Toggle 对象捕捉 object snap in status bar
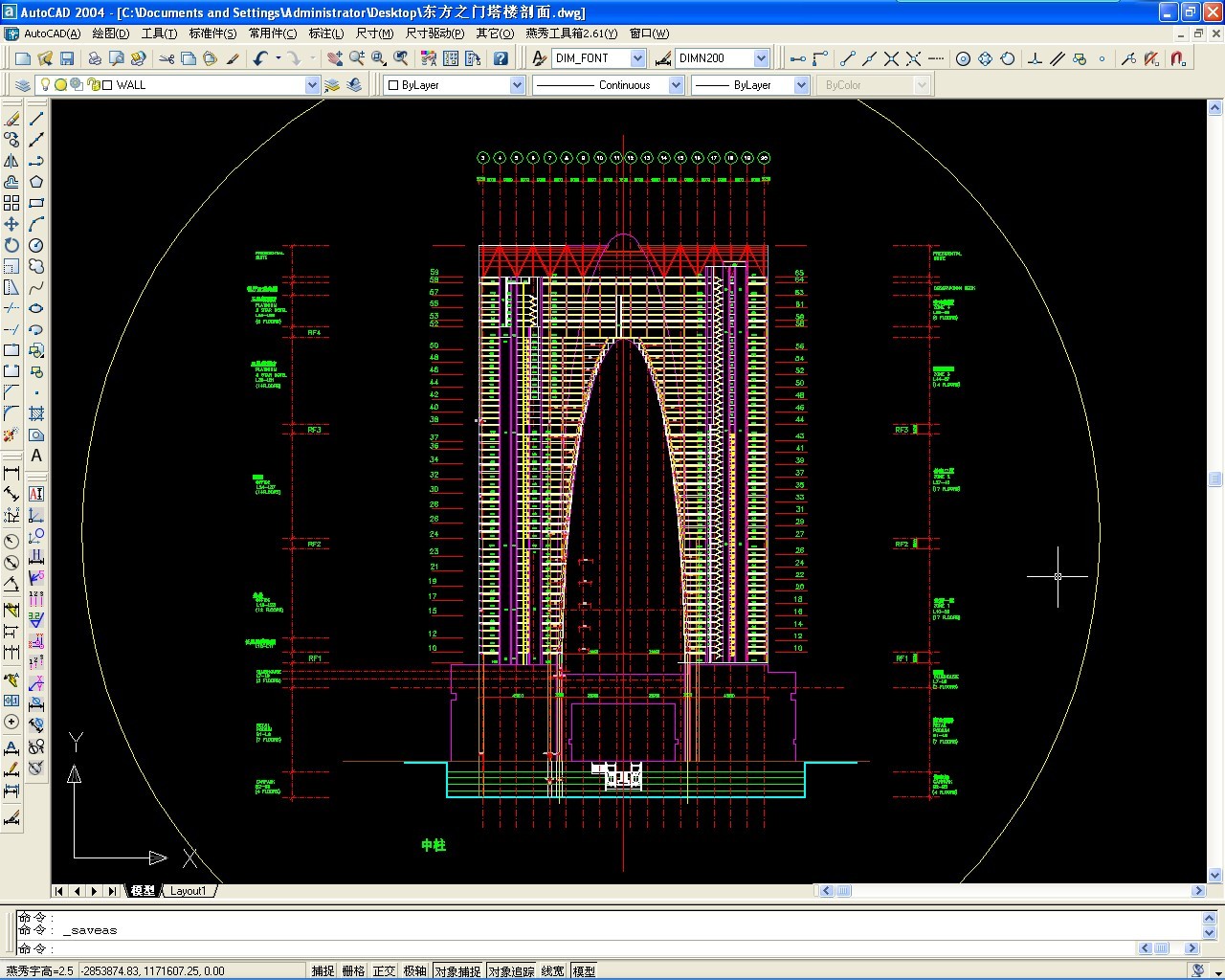 [458, 970]
